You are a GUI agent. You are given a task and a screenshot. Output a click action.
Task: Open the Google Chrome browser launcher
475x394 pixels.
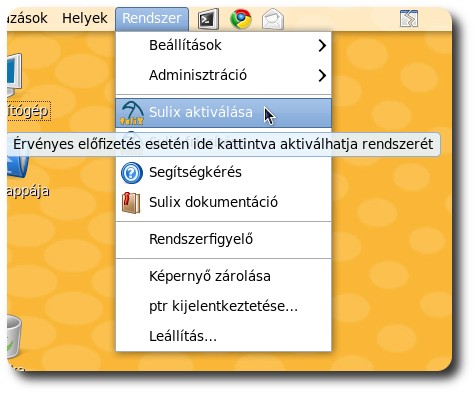point(241,19)
